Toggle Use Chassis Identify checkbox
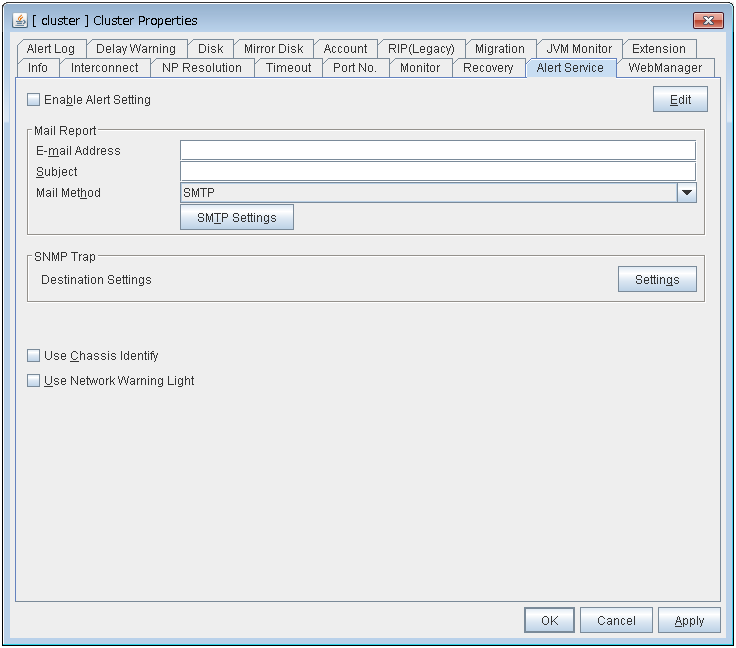The height and width of the screenshot is (648, 736). click(x=34, y=356)
